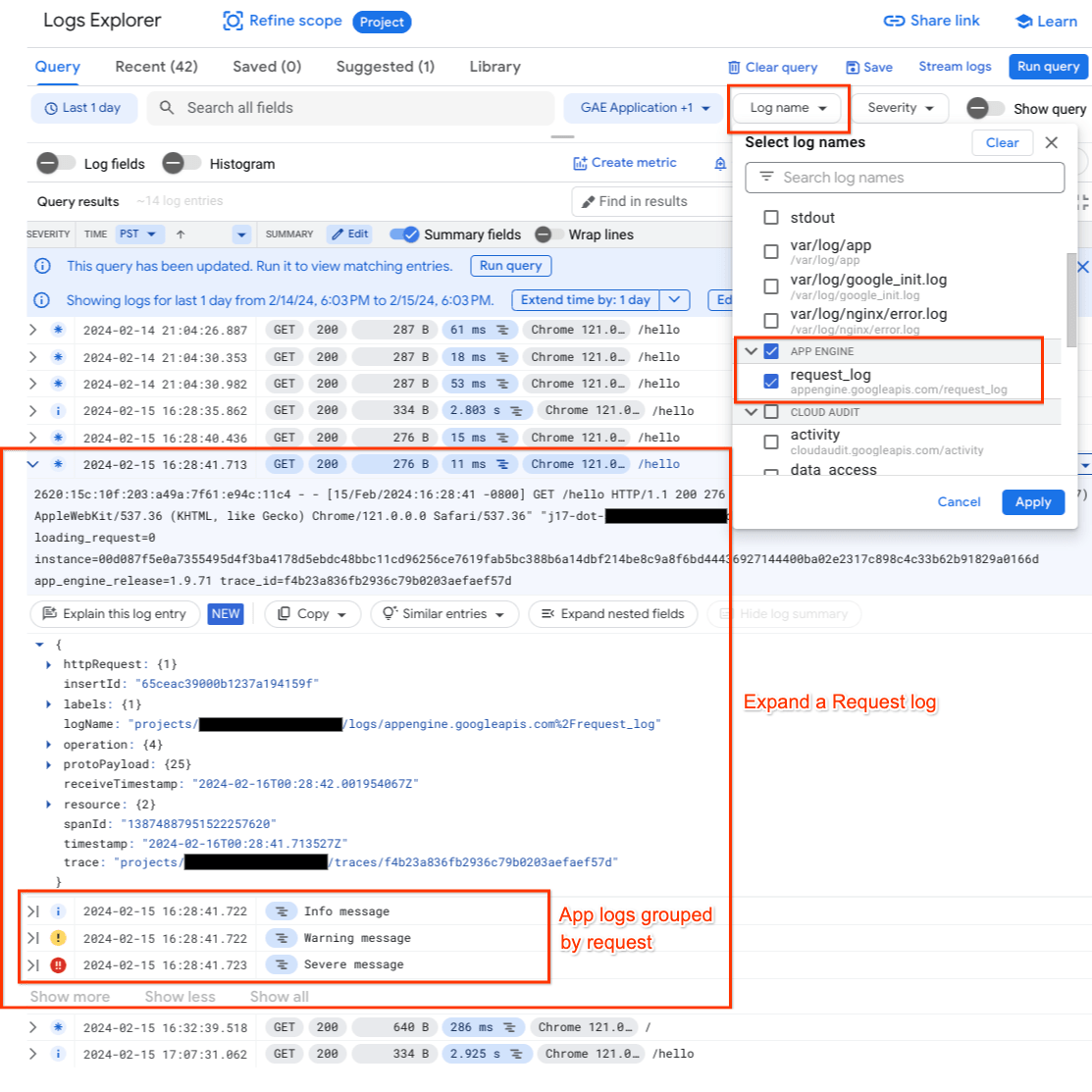Click the Share link chain icon

pyautogui.click(x=894, y=21)
